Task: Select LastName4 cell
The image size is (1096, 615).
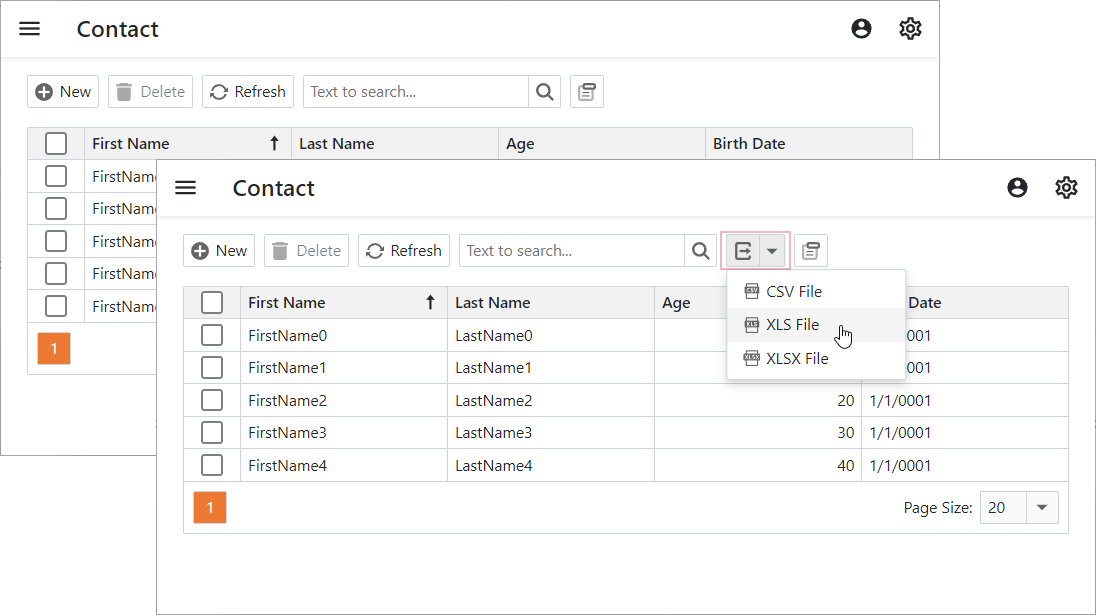Action: point(551,465)
